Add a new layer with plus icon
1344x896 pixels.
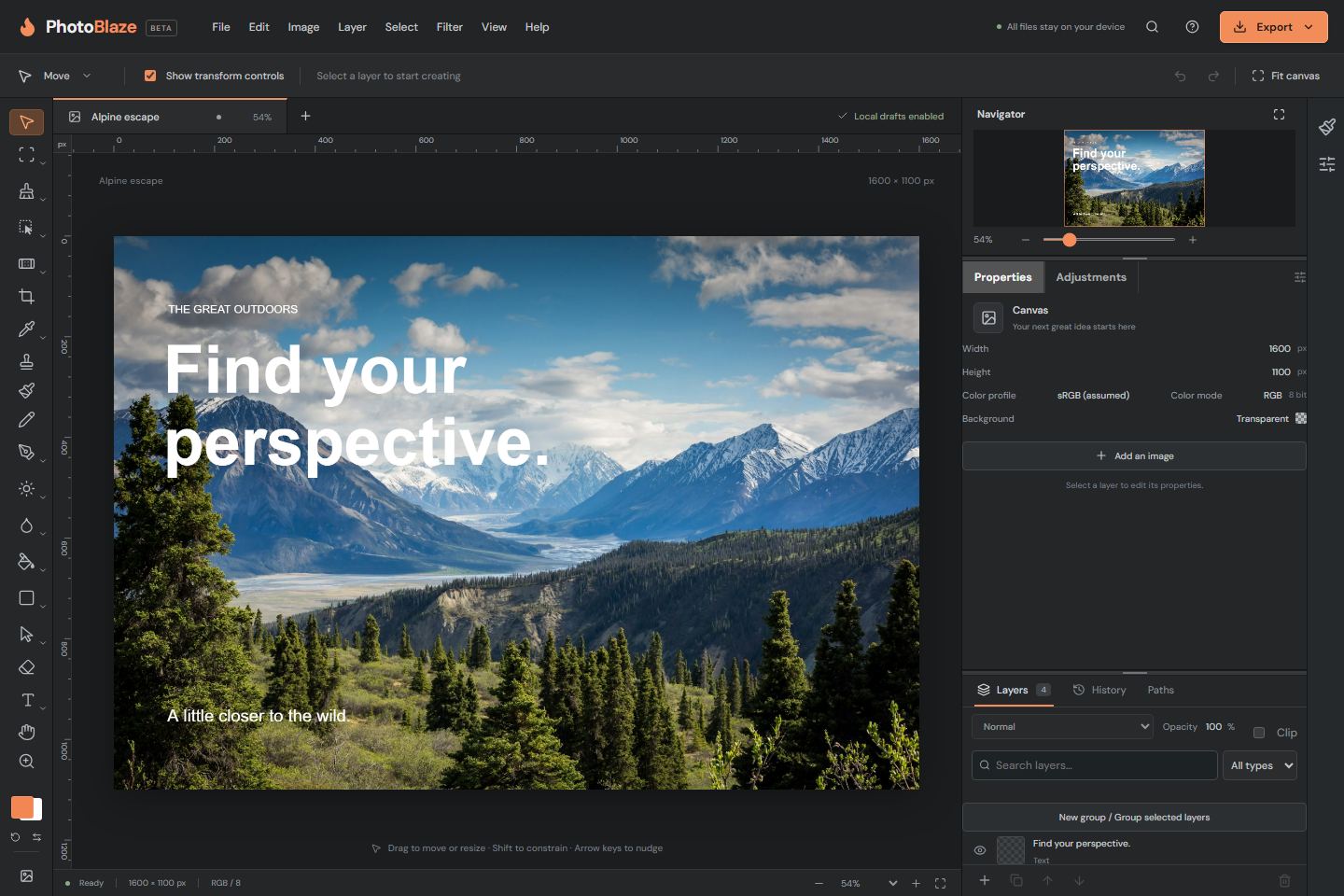click(984, 880)
